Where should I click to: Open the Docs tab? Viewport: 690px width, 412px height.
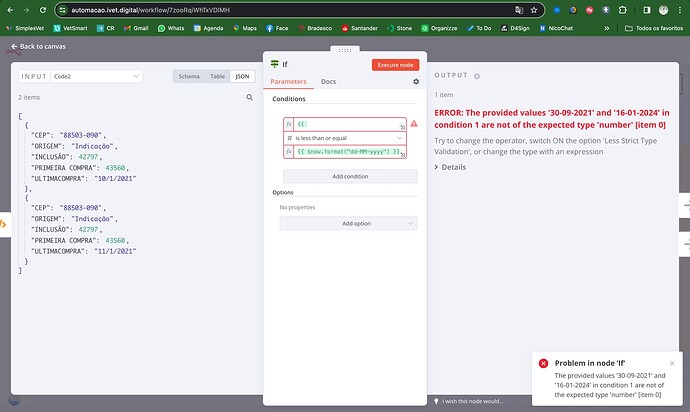tap(328, 81)
